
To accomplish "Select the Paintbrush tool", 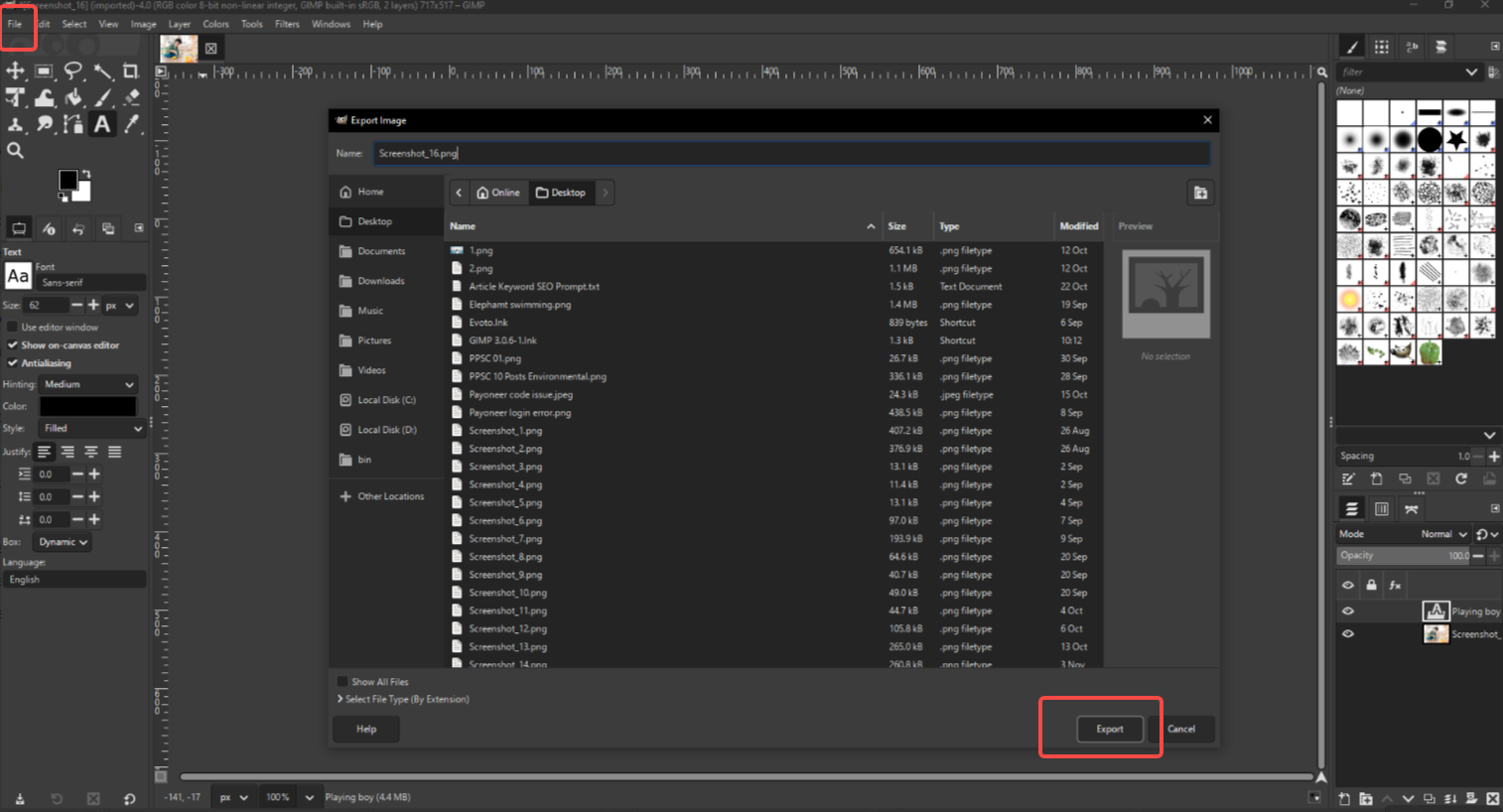I will point(101,97).
